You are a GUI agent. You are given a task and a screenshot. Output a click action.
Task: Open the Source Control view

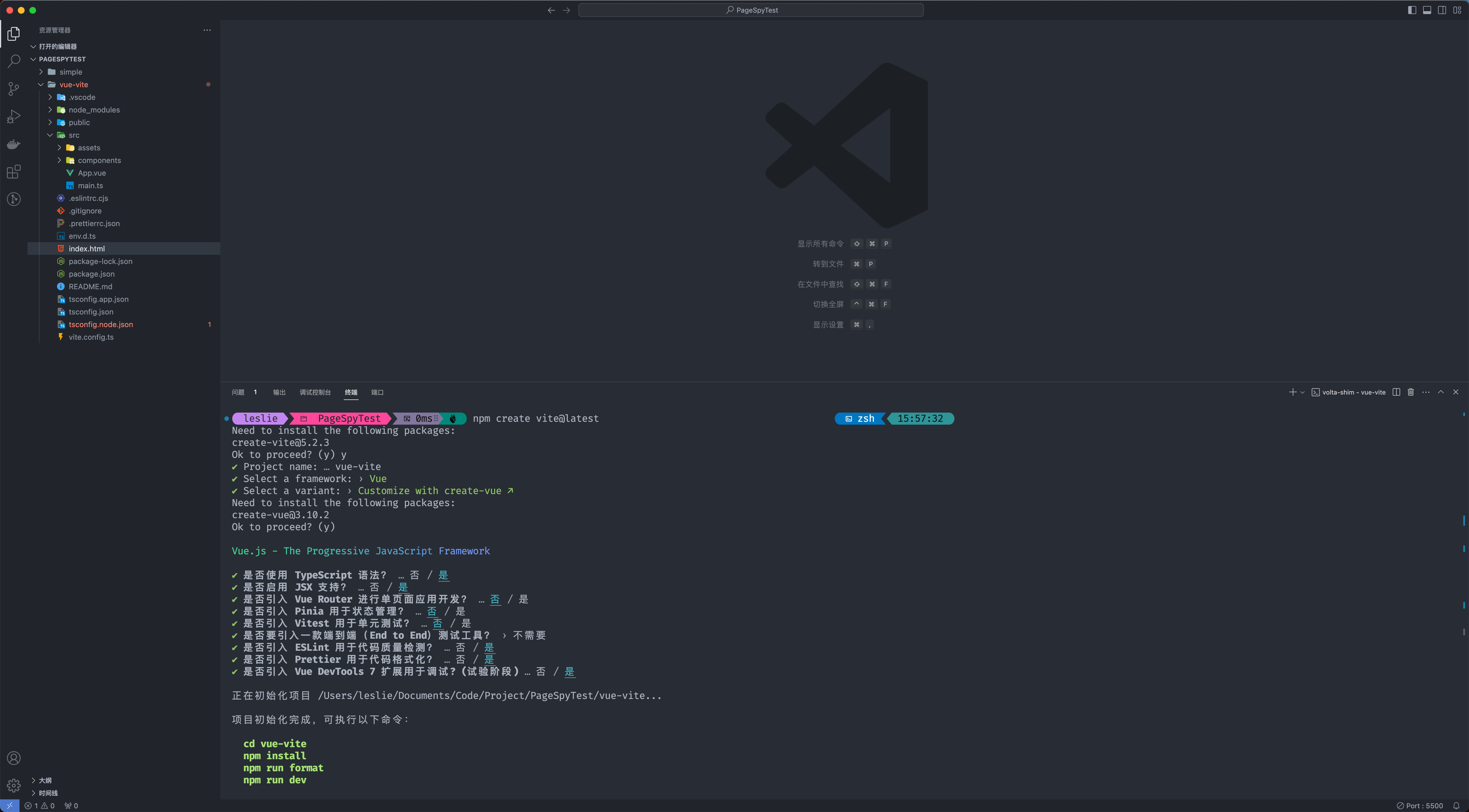[14, 88]
